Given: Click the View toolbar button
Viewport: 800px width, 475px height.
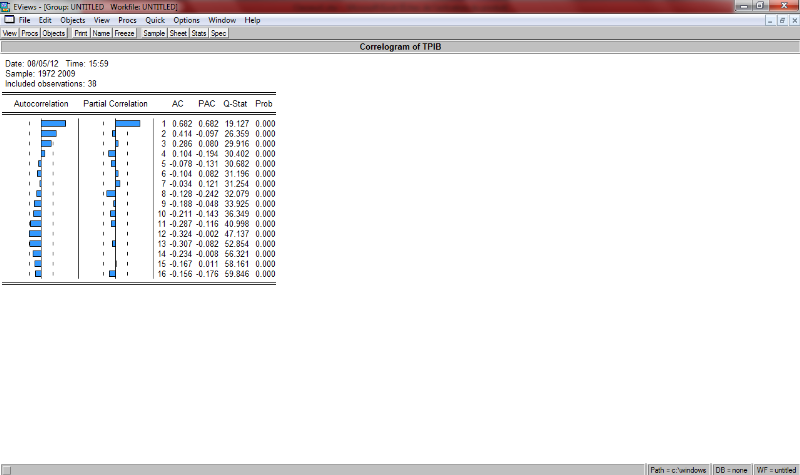Looking at the screenshot, I should point(10,33).
